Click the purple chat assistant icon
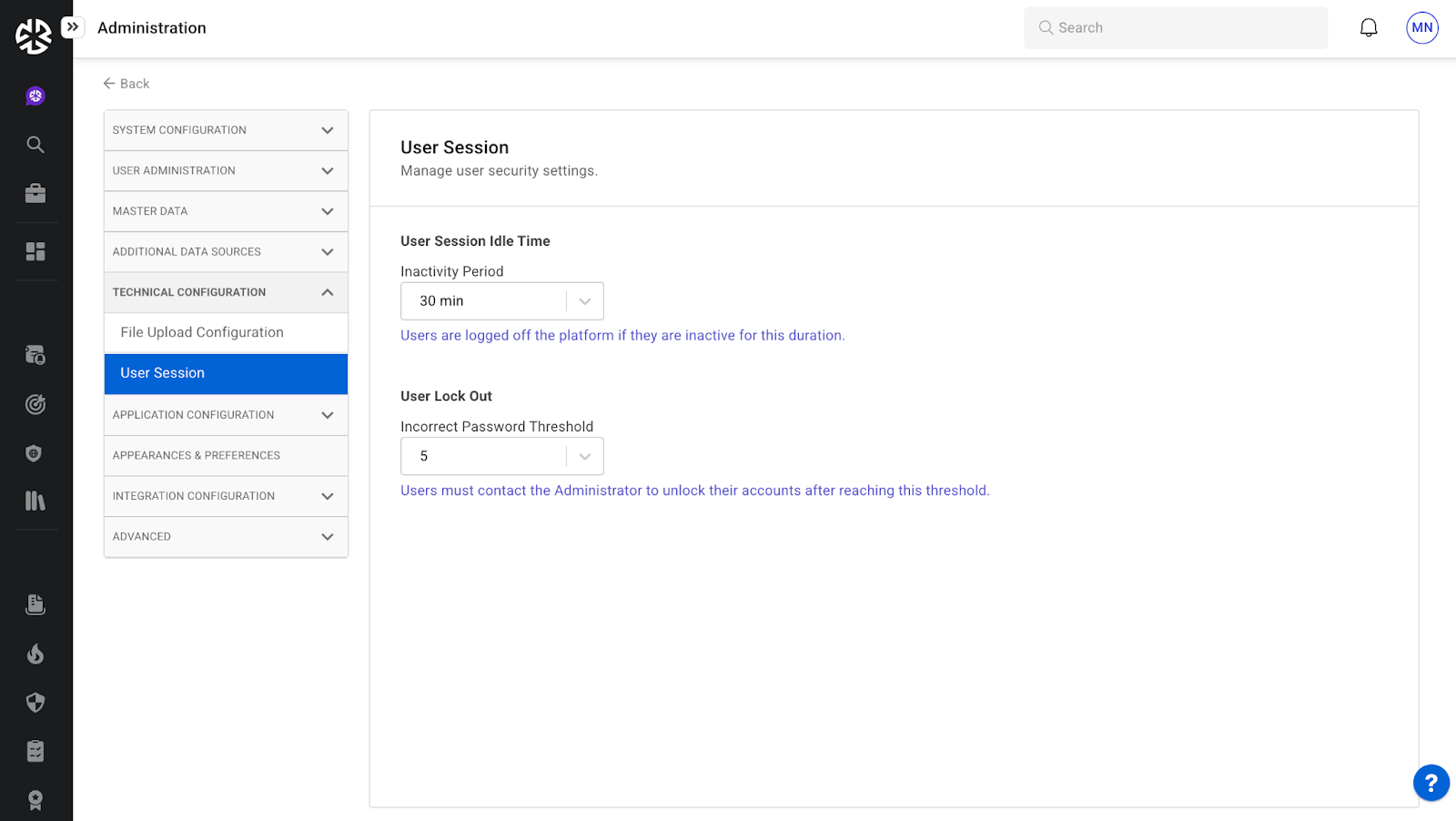 pos(35,96)
